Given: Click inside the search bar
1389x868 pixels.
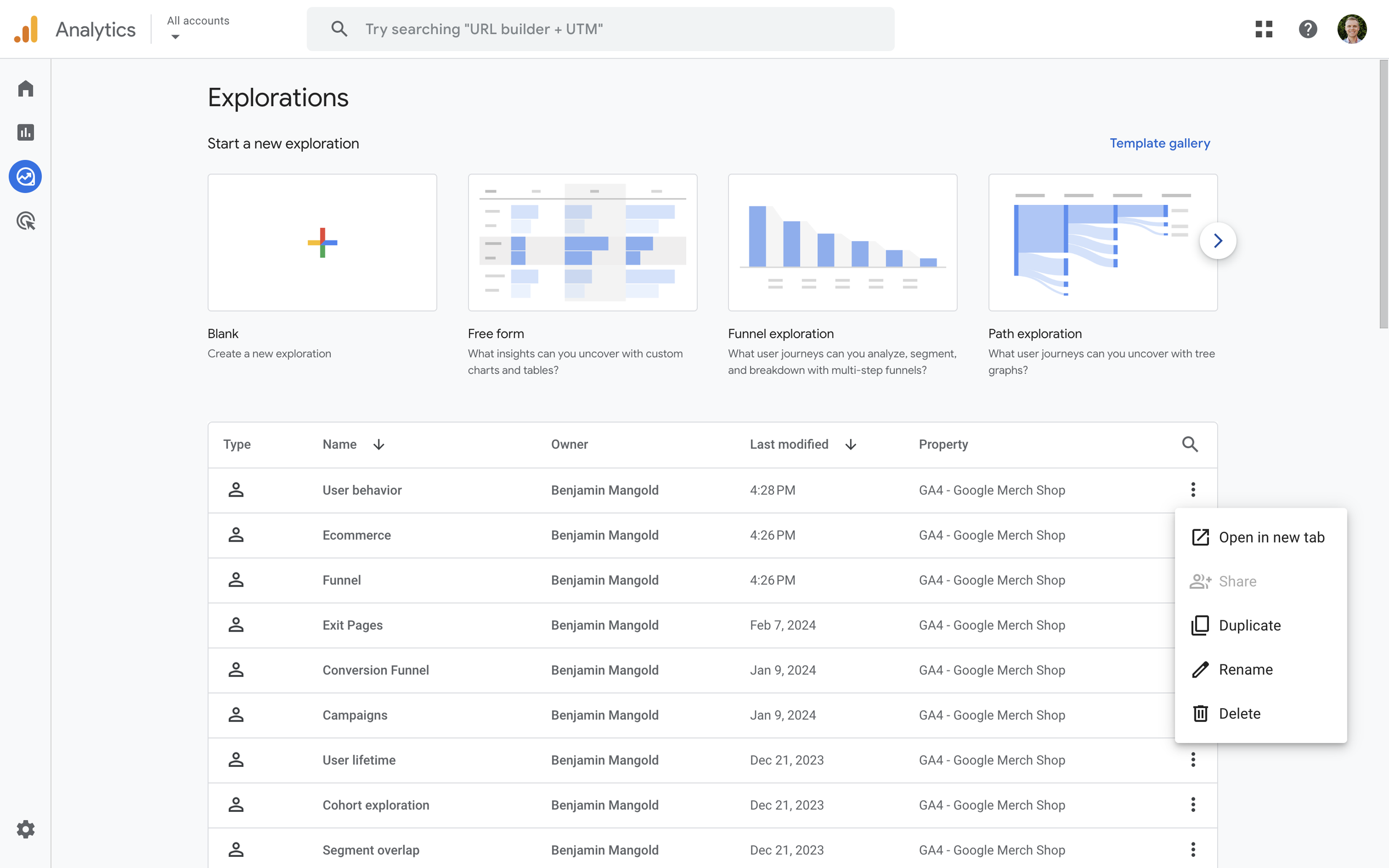Looking at the screenshot, I should (600, 29).
